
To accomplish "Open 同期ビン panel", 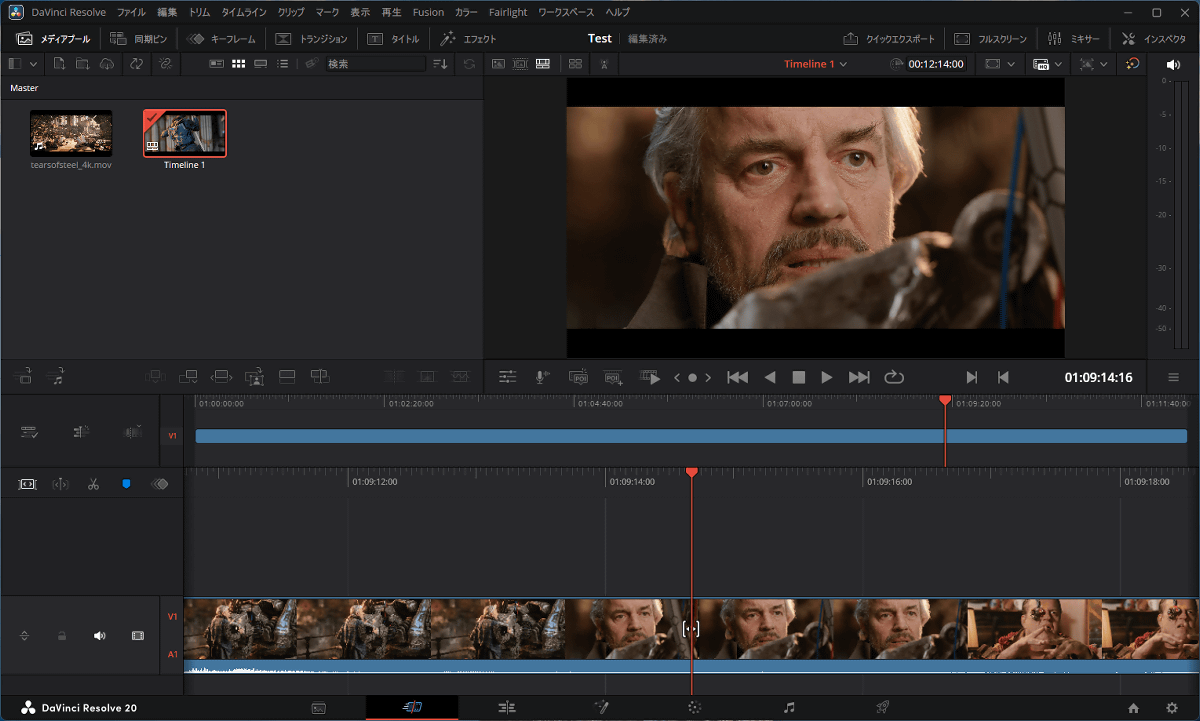I will tap(138, 39).
